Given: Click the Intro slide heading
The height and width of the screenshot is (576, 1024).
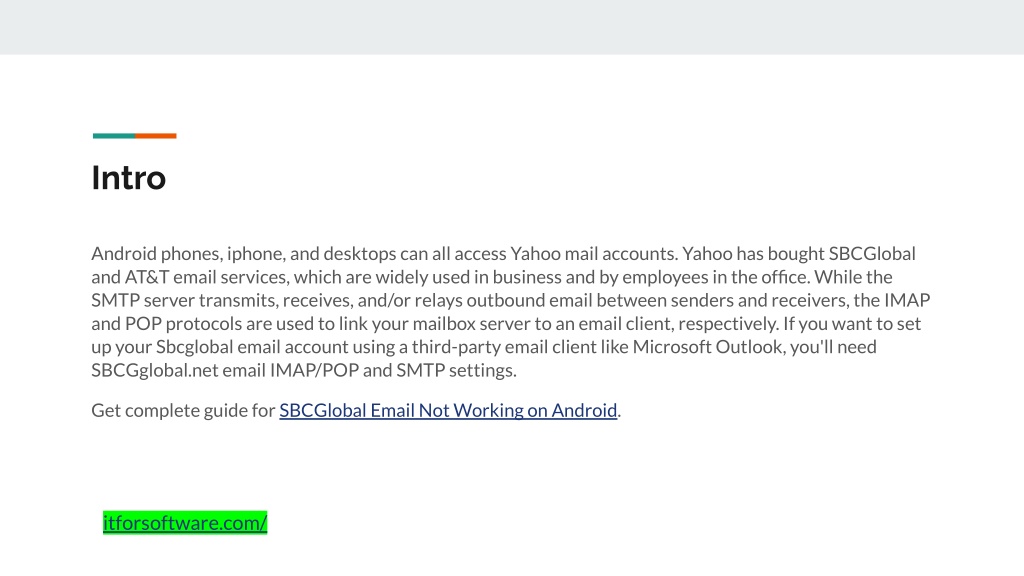Looking at the screenshot, I should click(x=129, y=178).
